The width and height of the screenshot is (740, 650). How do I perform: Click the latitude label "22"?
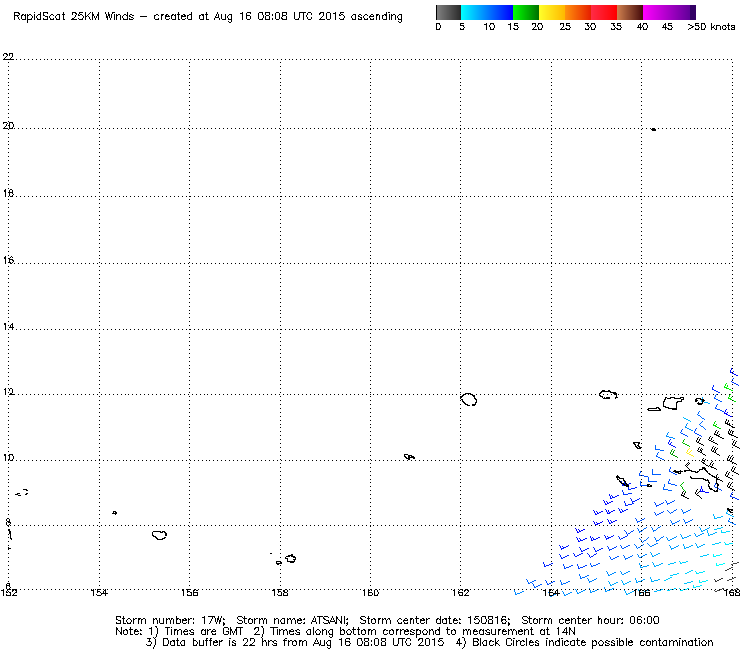[x=8, y=57]
